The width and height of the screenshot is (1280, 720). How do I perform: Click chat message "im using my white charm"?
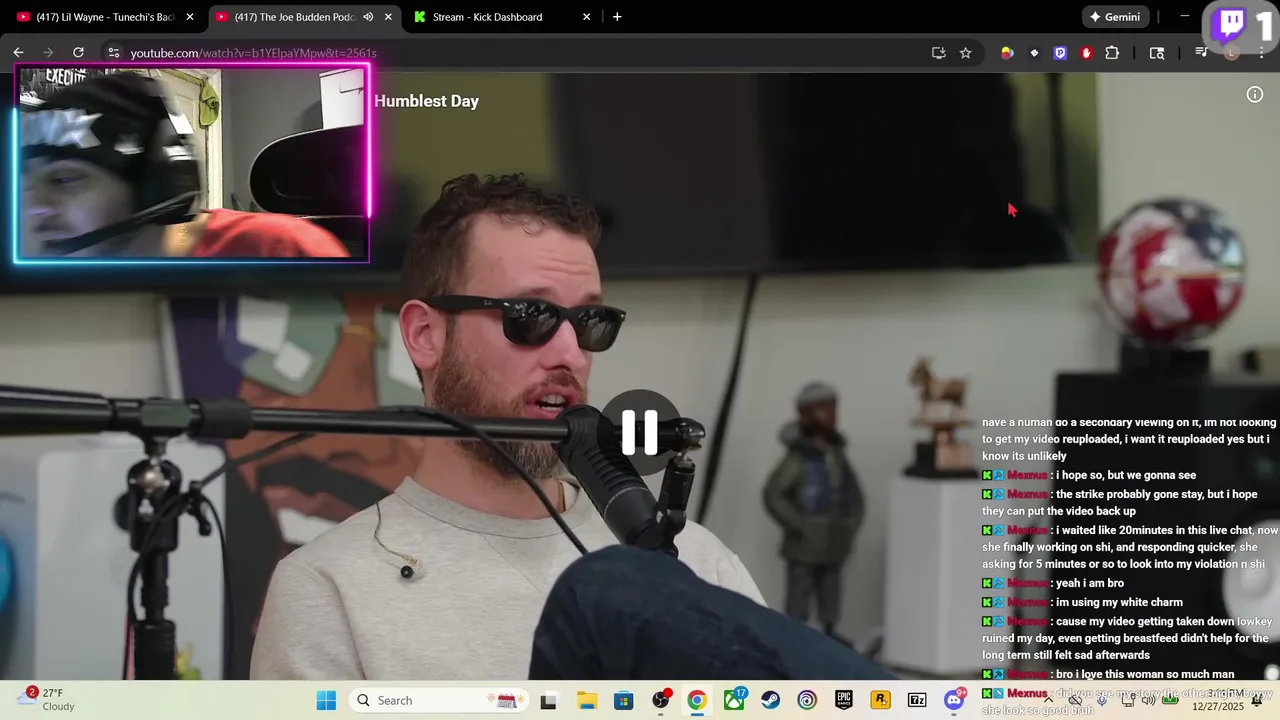[1119, 602]
